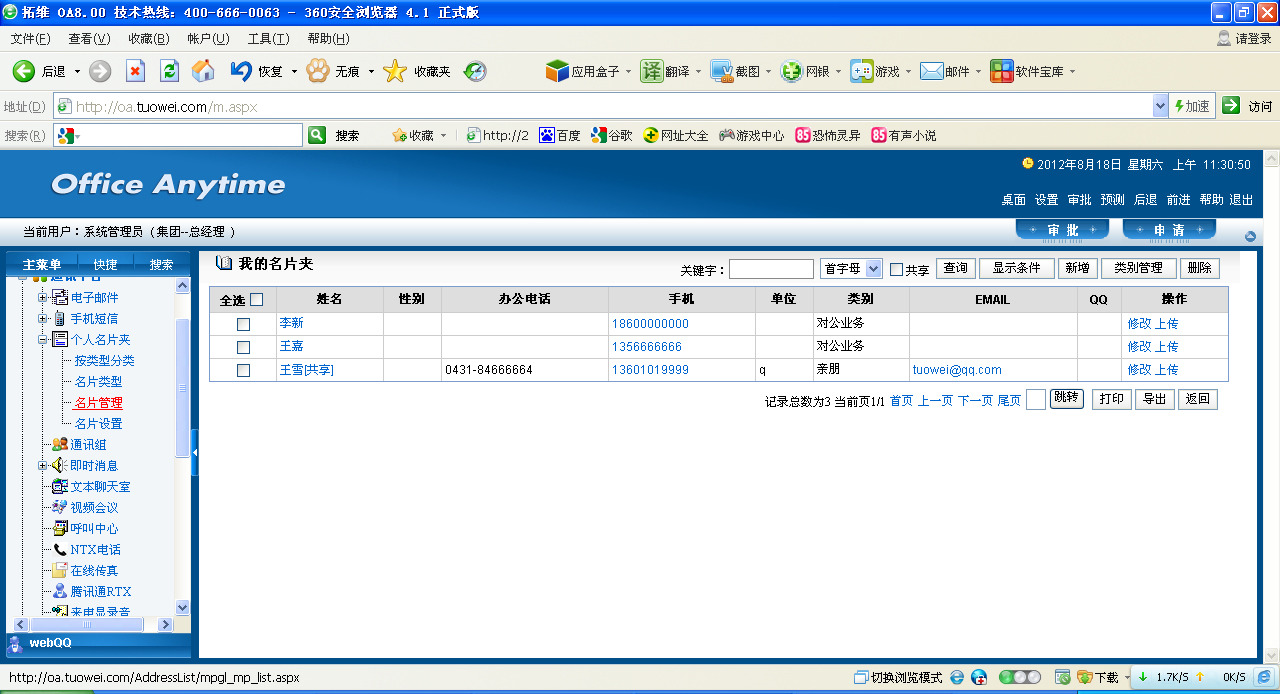The image size is (1280, 694).
Task: Open the 首字母 dropdown
Action: pyautogui.click(x=873, y=268)
